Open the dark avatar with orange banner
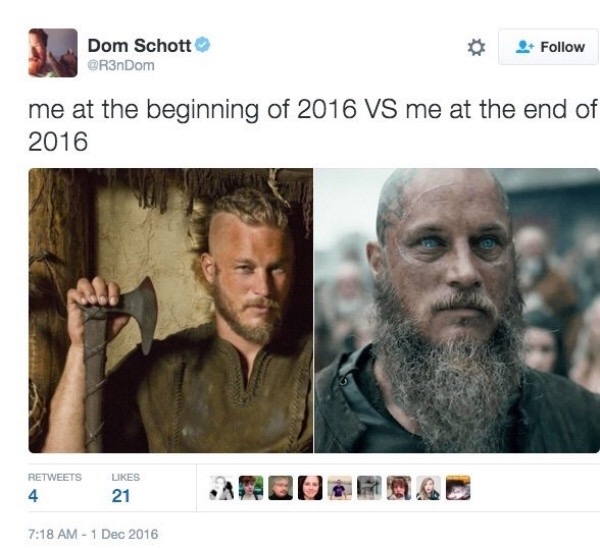 458,488
